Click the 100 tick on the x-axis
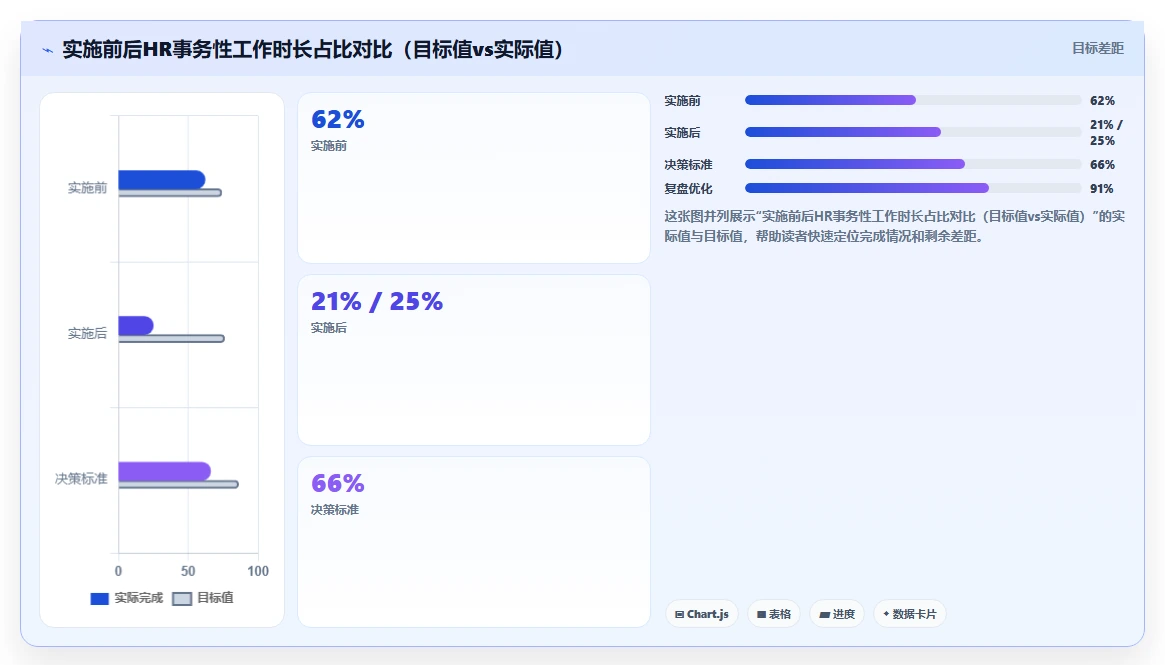 [258, 571]
